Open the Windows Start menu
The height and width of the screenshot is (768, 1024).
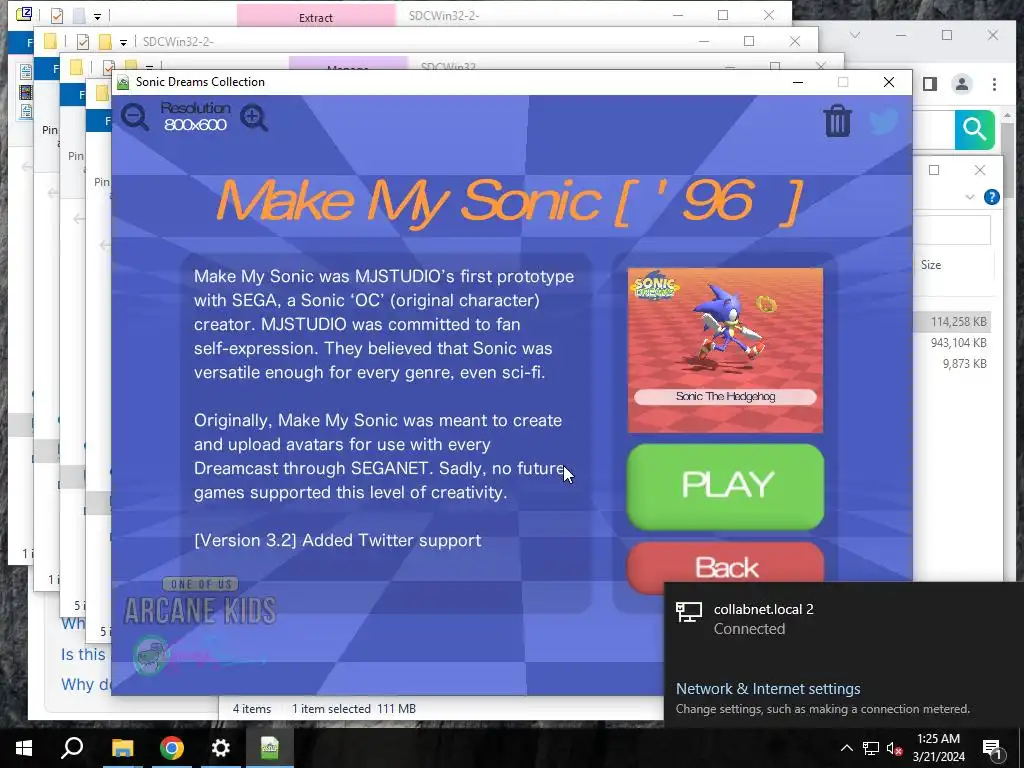[x=24, y=748]
